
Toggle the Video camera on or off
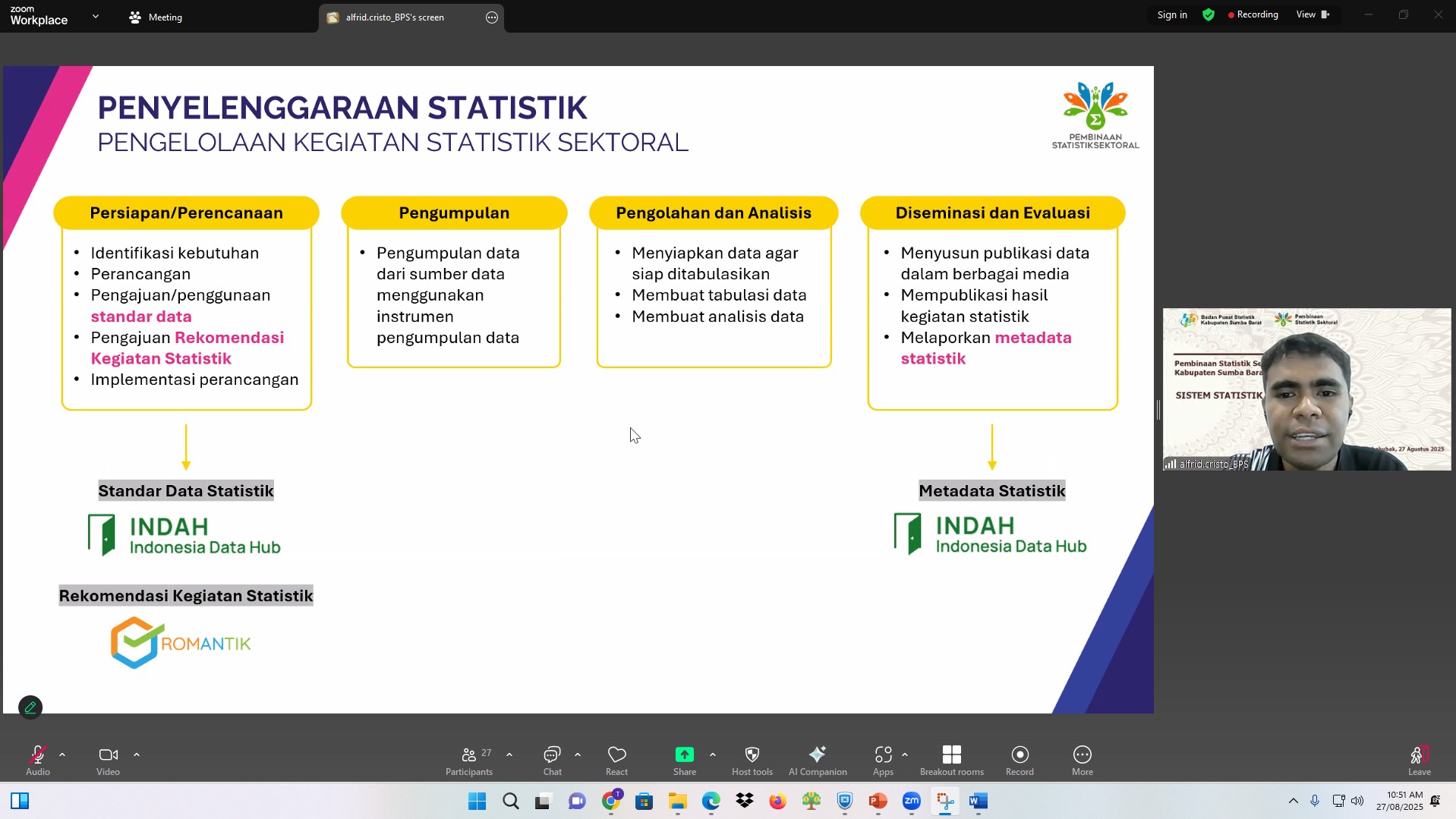coord(108,760)
